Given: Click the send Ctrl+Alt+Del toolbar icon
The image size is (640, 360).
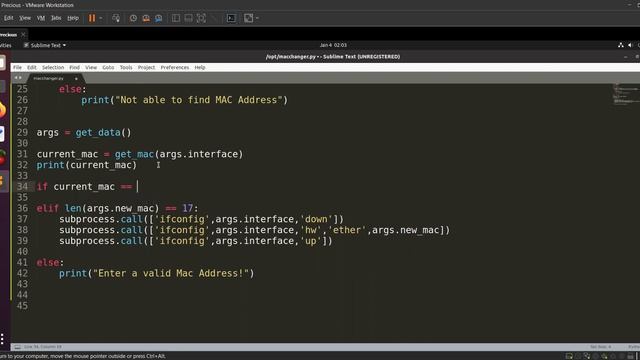Looking at the screenshot, I should point(116,18).
